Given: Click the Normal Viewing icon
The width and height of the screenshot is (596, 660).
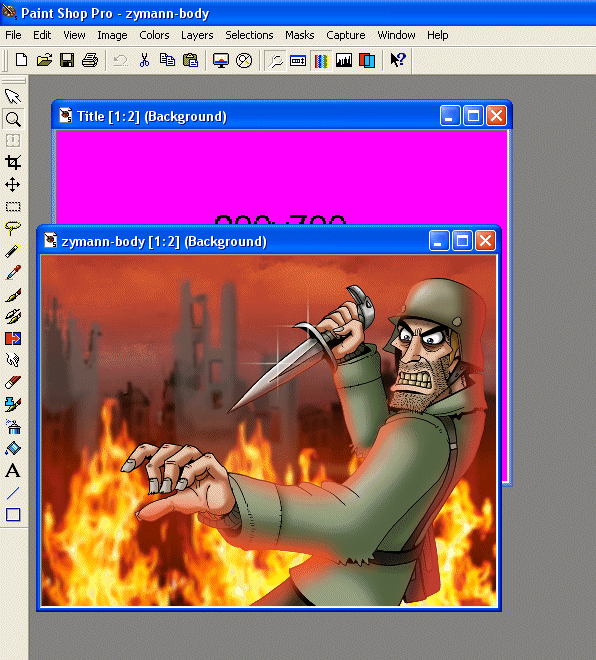Looking at the screenshot, I should point(244,60).
